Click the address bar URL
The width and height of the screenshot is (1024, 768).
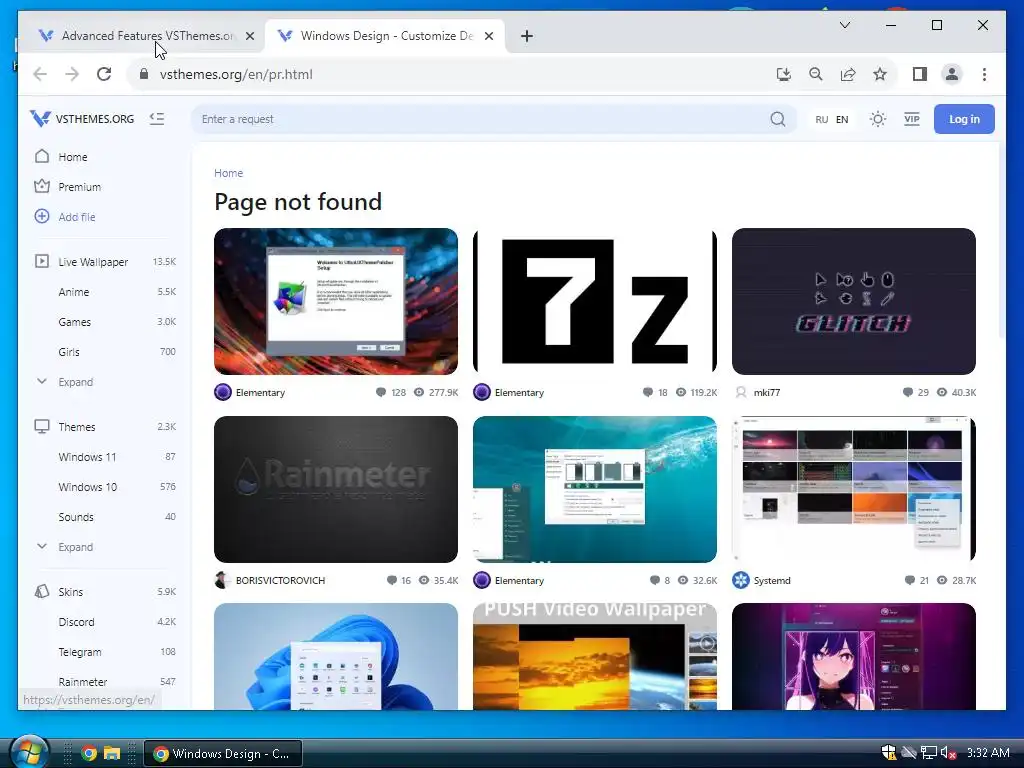coord(236,74)
